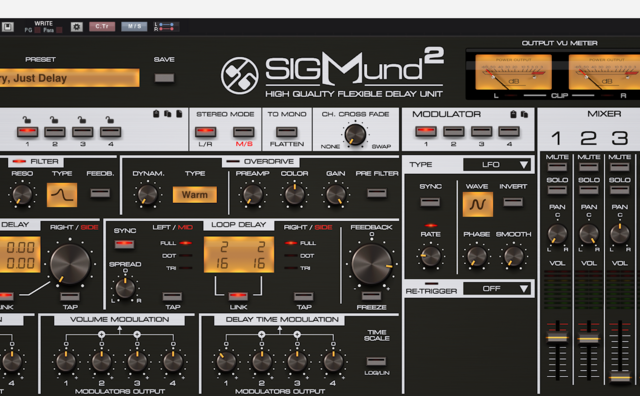Screen dimensions: 640x396
Task: Click the SAVE preset button
Action: pos(164,78)
